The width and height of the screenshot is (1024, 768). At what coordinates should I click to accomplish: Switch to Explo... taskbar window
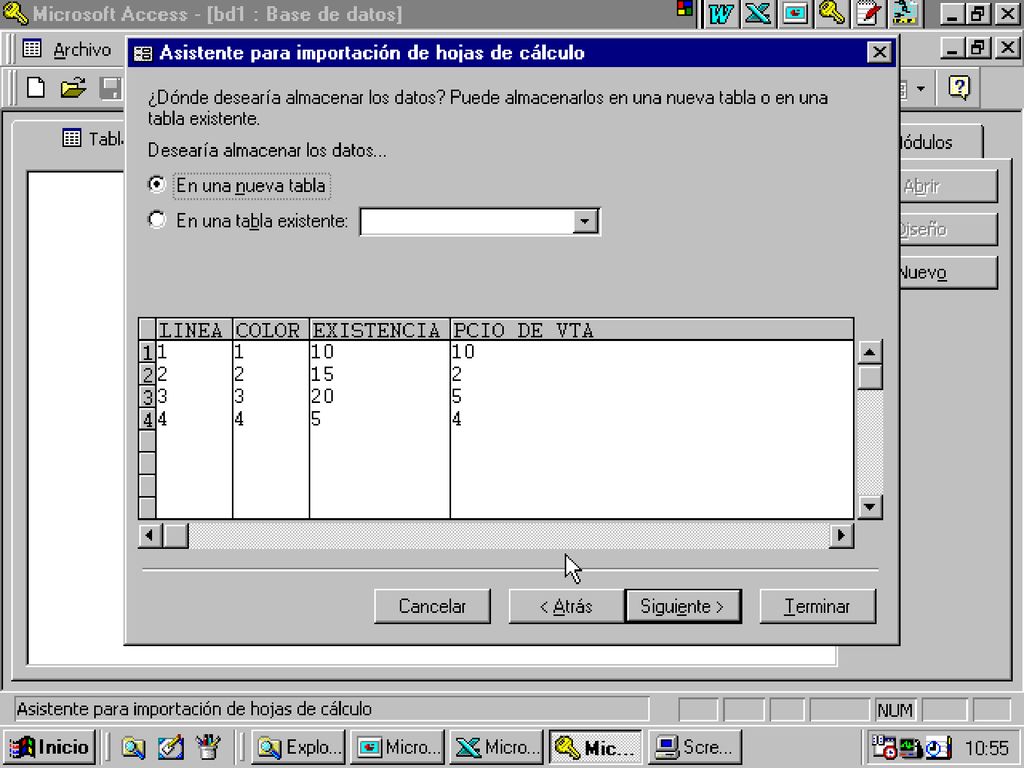[x=300, y=747]
